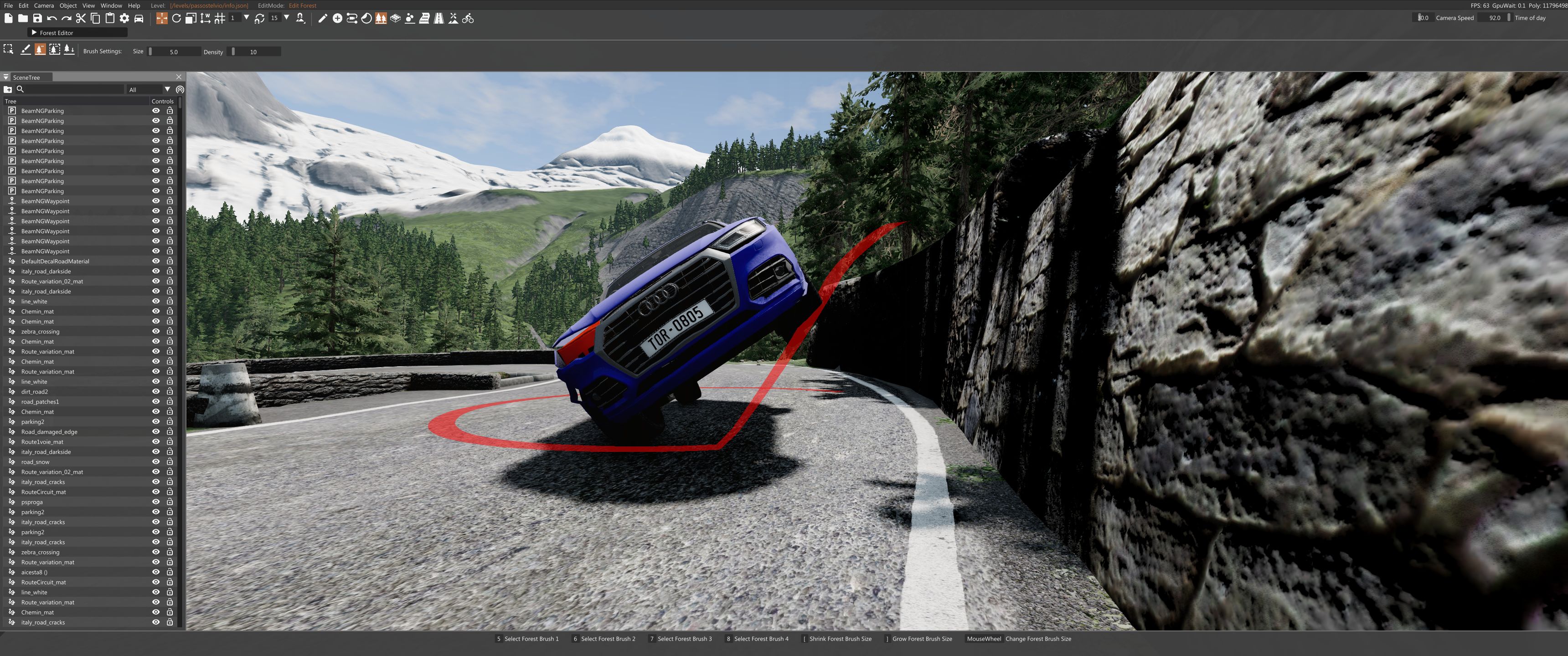
Task: Expand the Forest Editor disclosure triangle
Action: 34,32
